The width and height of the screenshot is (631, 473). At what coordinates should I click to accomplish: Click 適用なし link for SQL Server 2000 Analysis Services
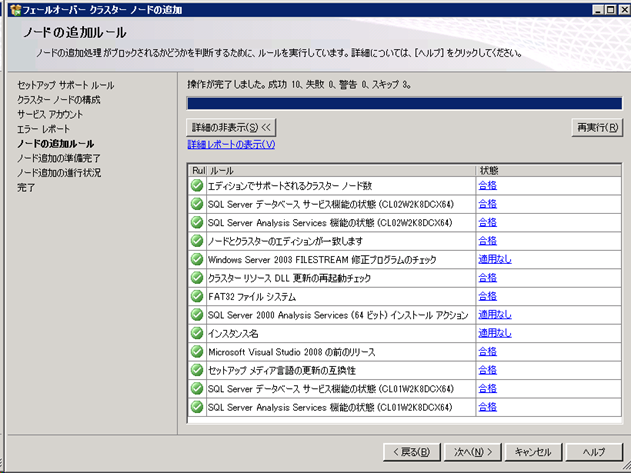click(x=495, y=315)
